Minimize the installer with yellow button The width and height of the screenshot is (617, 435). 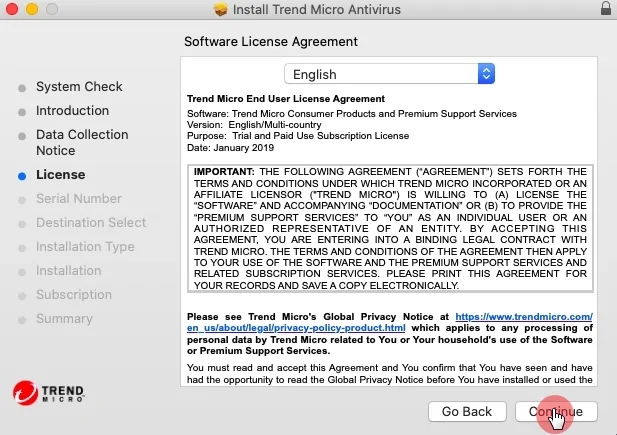(x=32, y=9)
